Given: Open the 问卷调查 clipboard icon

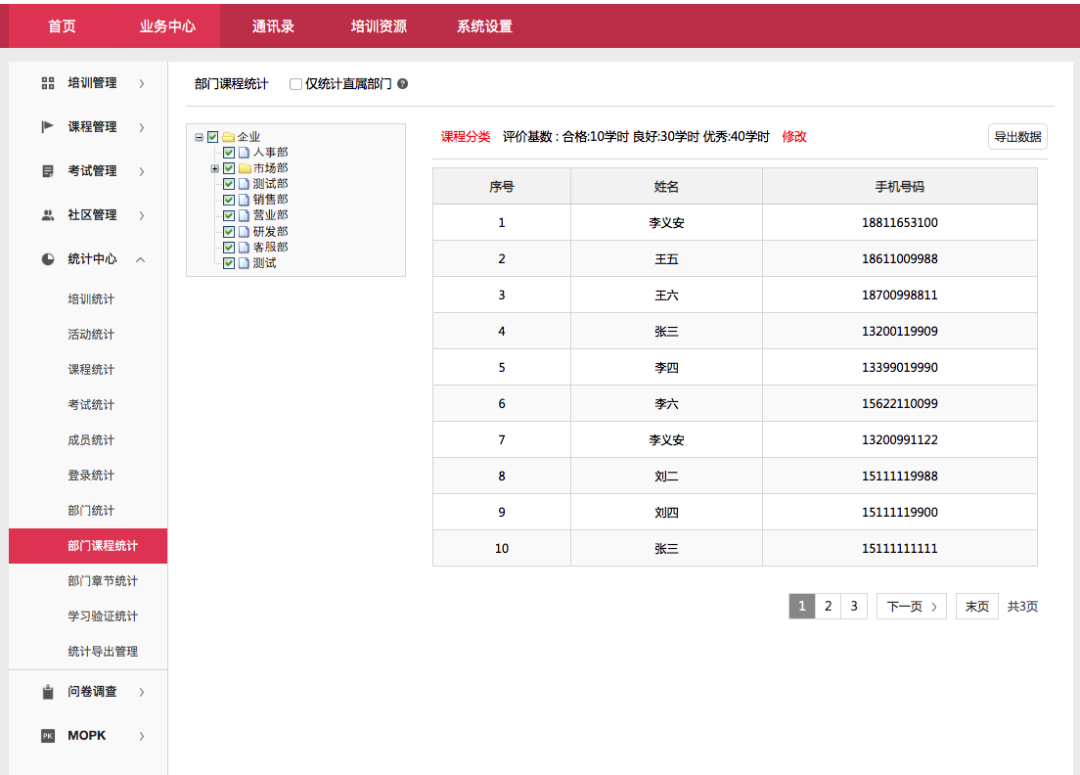Looking at the screenshot, I should click(x=47, y=691).
